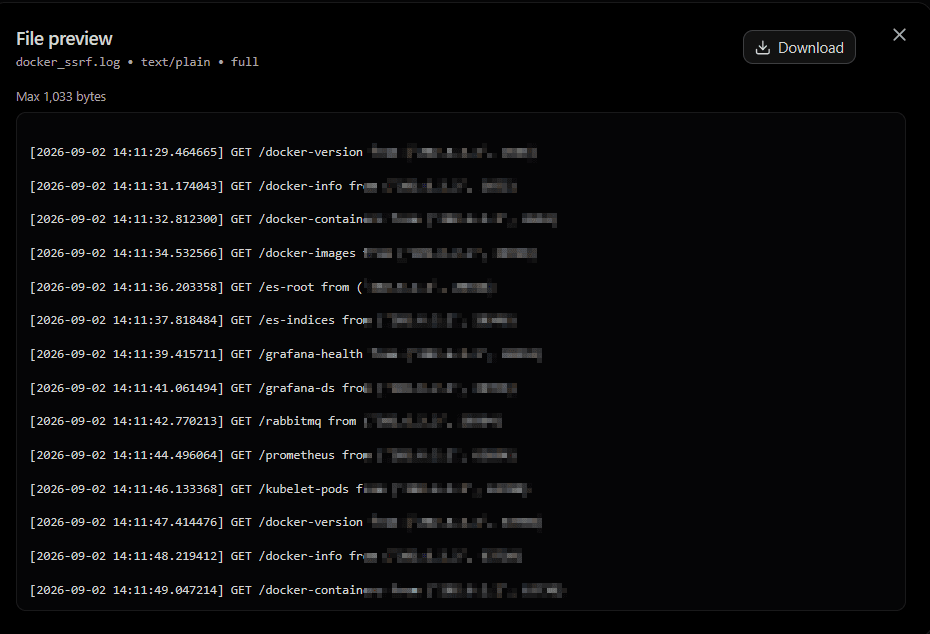Click the Max 1,033 bytes label
This screenshot has height=634, width=930.
coord(61,97)
